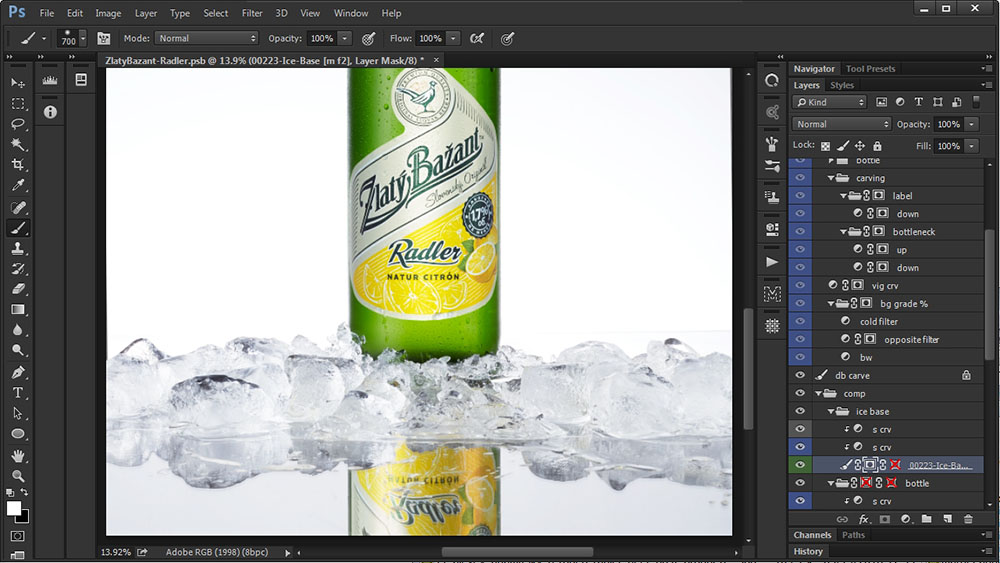Select the Gradient tool

[18, 309]
